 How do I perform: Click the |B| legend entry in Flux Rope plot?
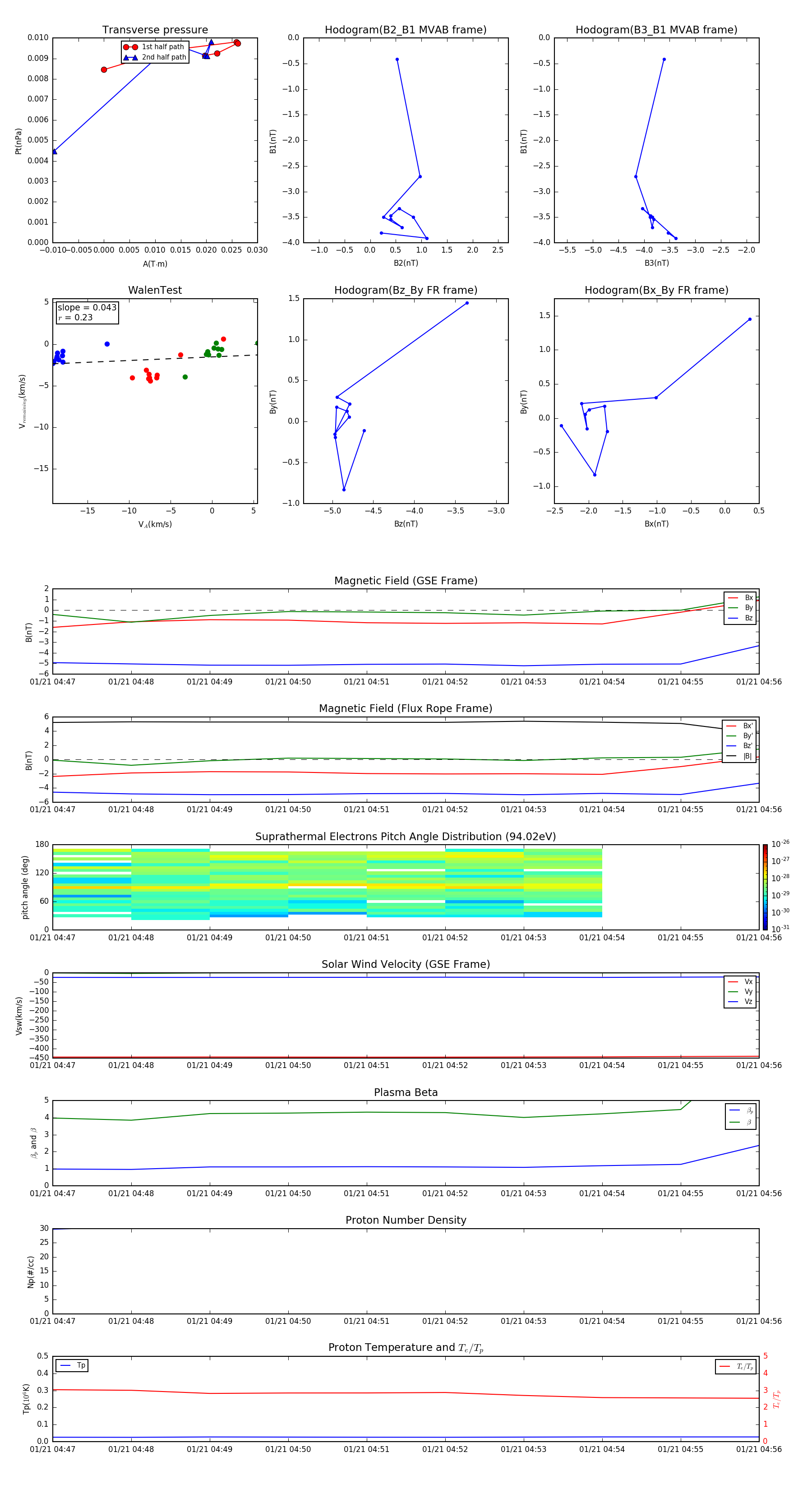(x=739, y=756)
